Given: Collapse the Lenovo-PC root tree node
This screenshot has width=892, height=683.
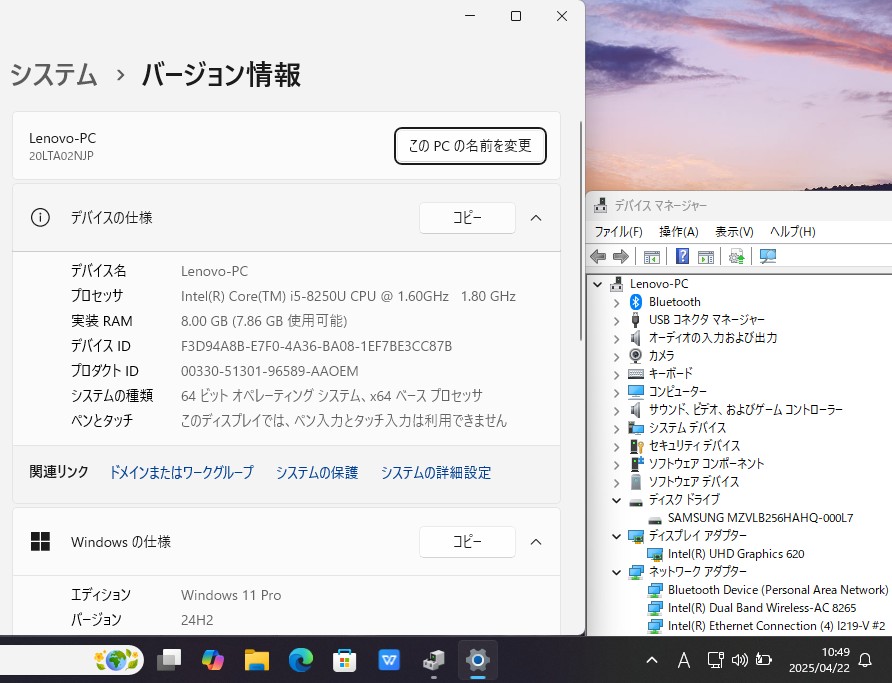Looking at the screenshot, I should 597,284.
